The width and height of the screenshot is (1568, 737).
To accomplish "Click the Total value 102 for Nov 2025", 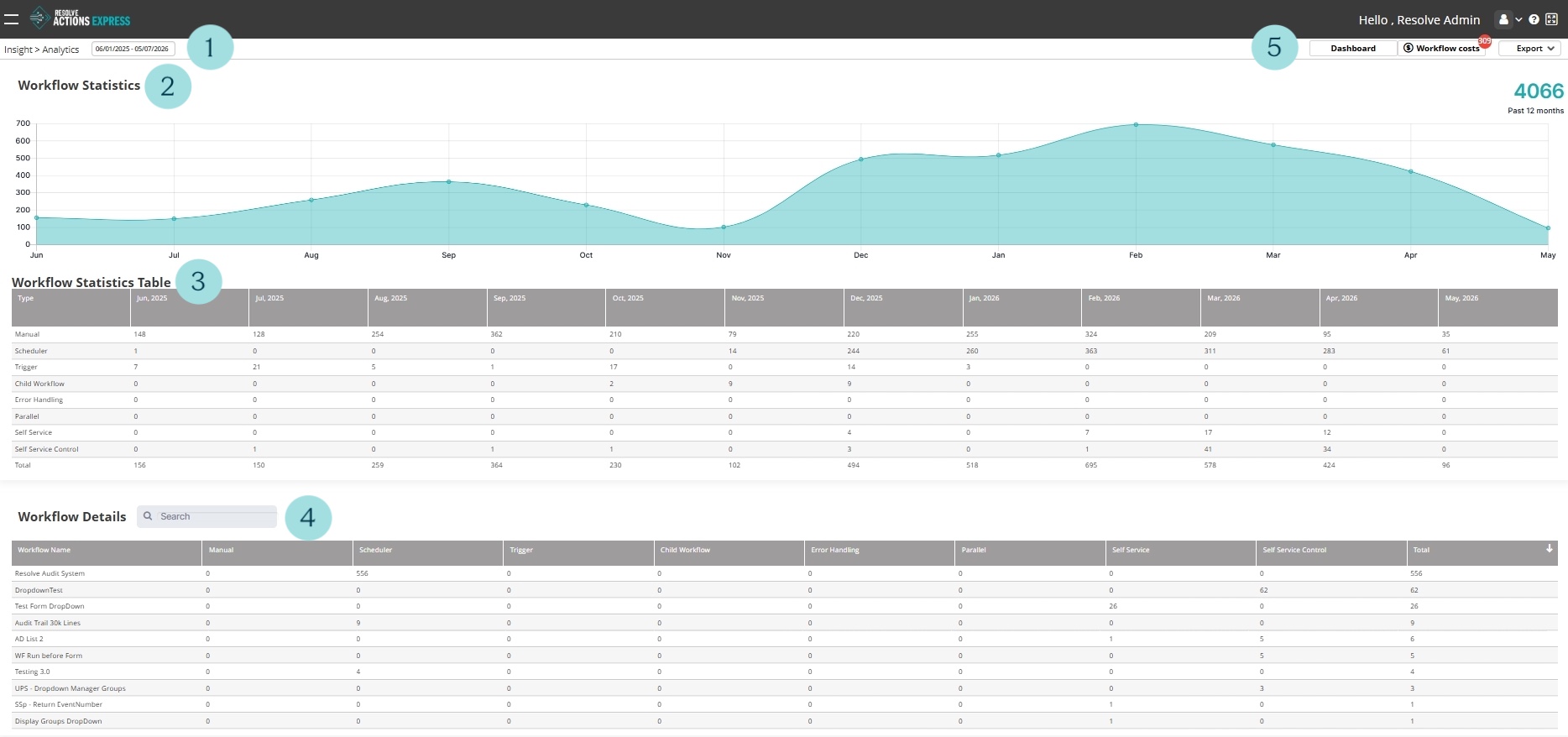I will [x=734, y=465].
